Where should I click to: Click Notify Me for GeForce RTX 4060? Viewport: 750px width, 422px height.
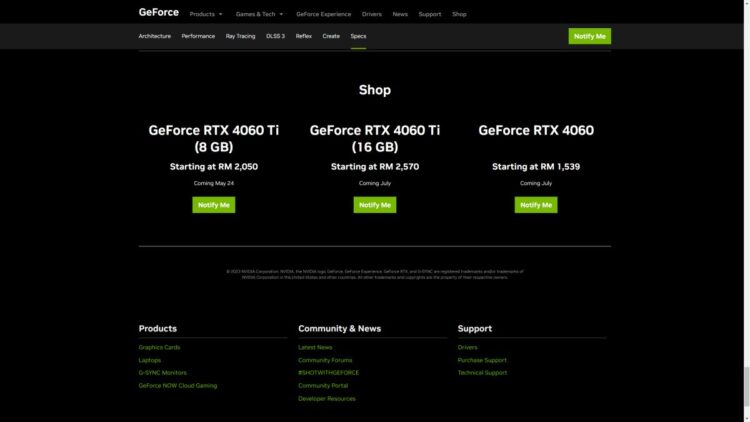(536, 205)
